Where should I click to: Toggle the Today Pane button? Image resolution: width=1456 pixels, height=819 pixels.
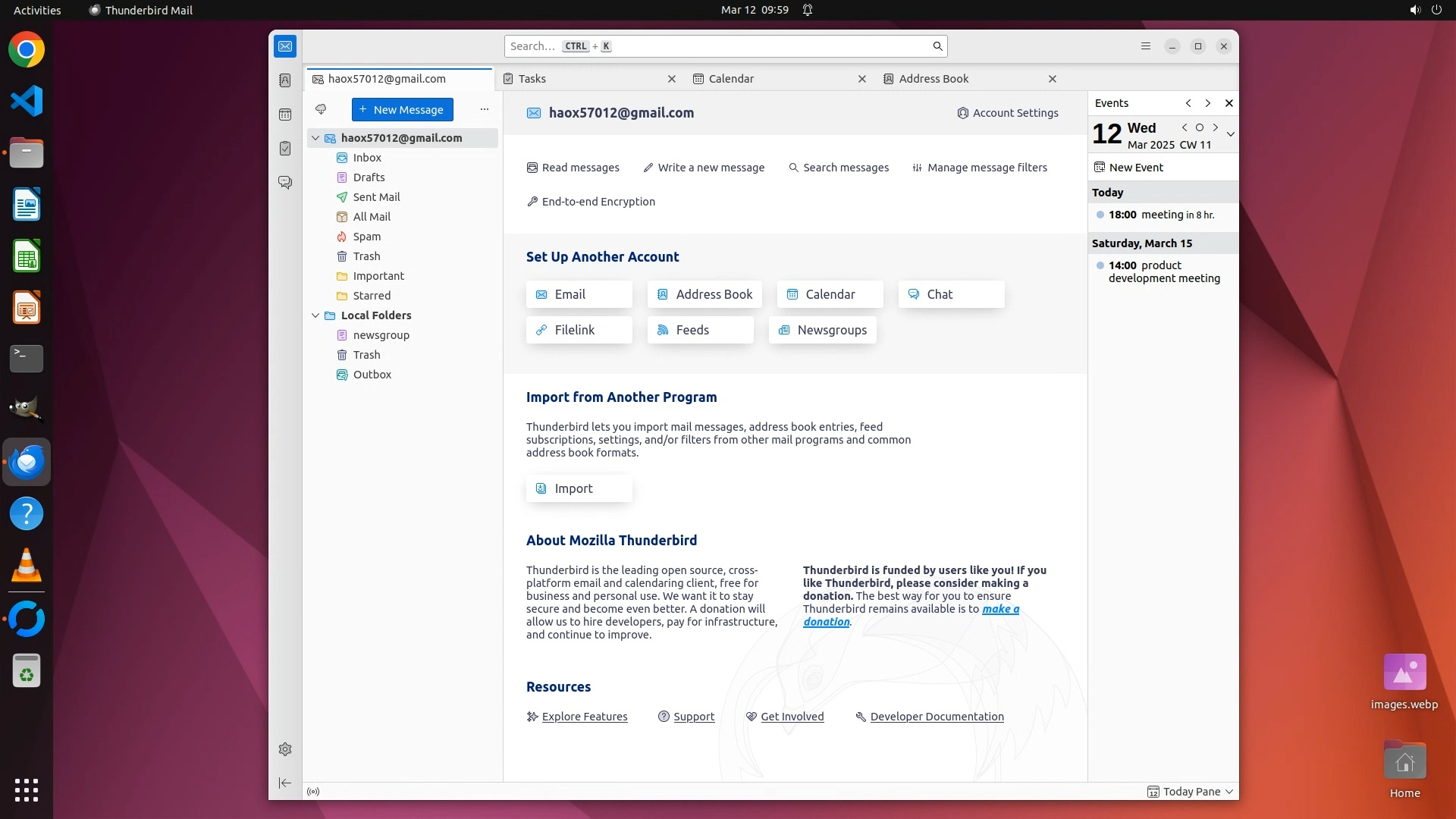pos(1191,792)
